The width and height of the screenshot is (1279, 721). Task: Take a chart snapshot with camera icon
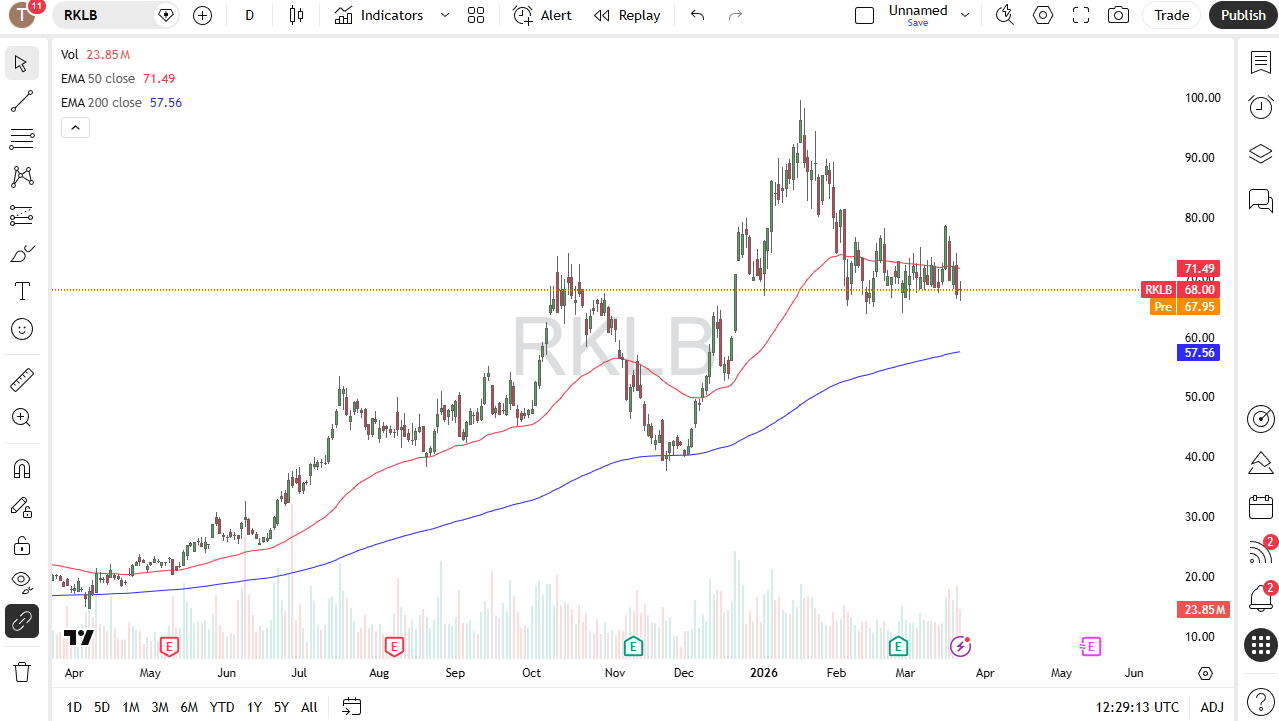pos(1119,15)
